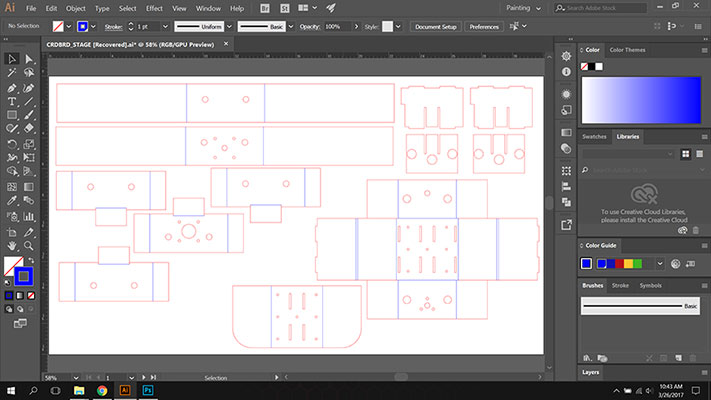This screenshot has width=711, height=400.
Task: Click the large stroke color box in toolbar
Action: click(24, 276)
